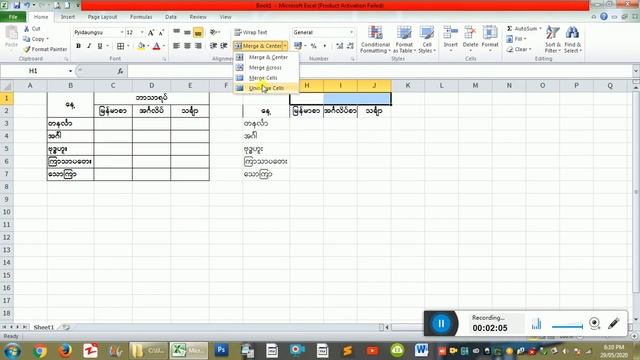Select Merge & Center from dropdown menu
Screen dimensions: 640x360
(x=268, y=57)
